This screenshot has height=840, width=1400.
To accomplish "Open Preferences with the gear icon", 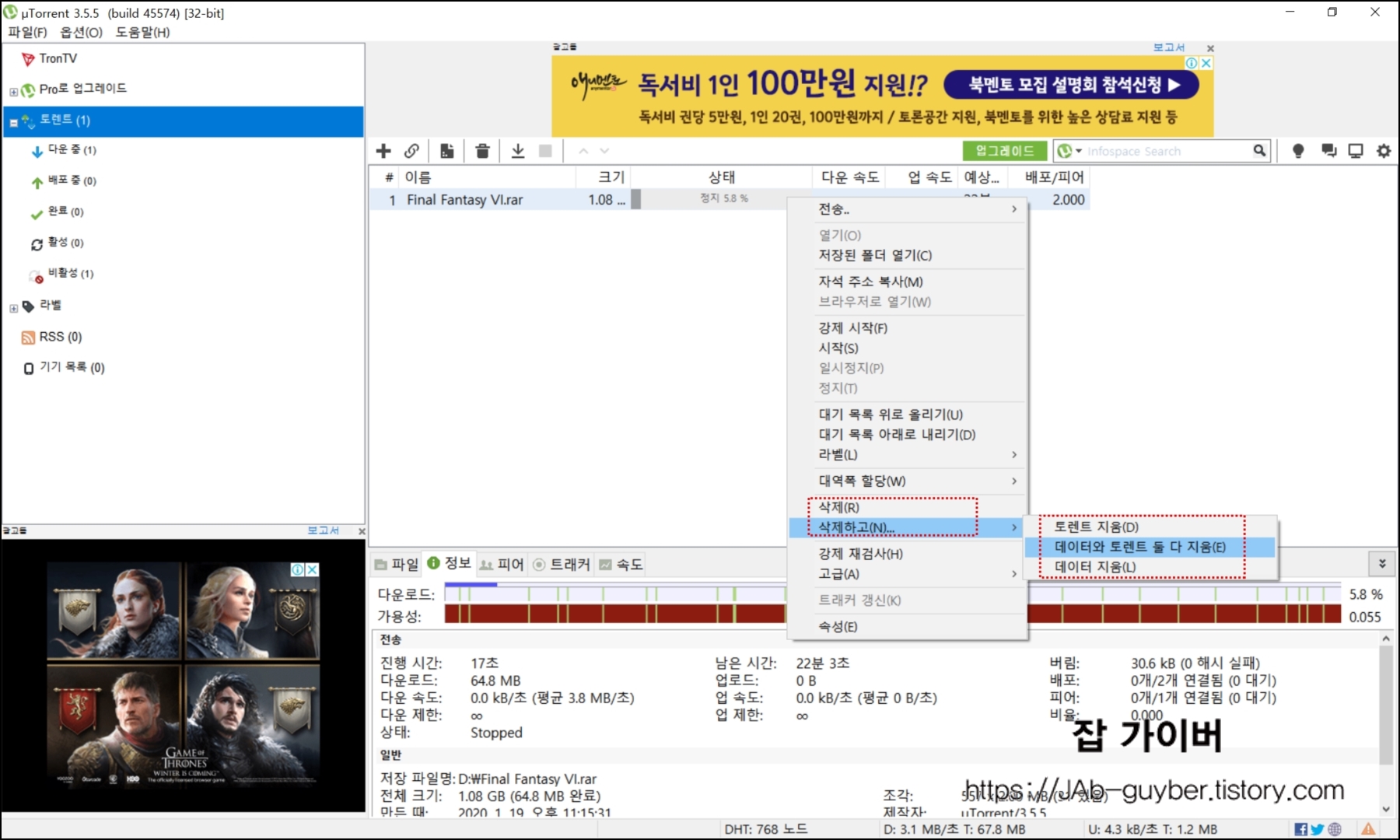I will (x=1384, y=151).
